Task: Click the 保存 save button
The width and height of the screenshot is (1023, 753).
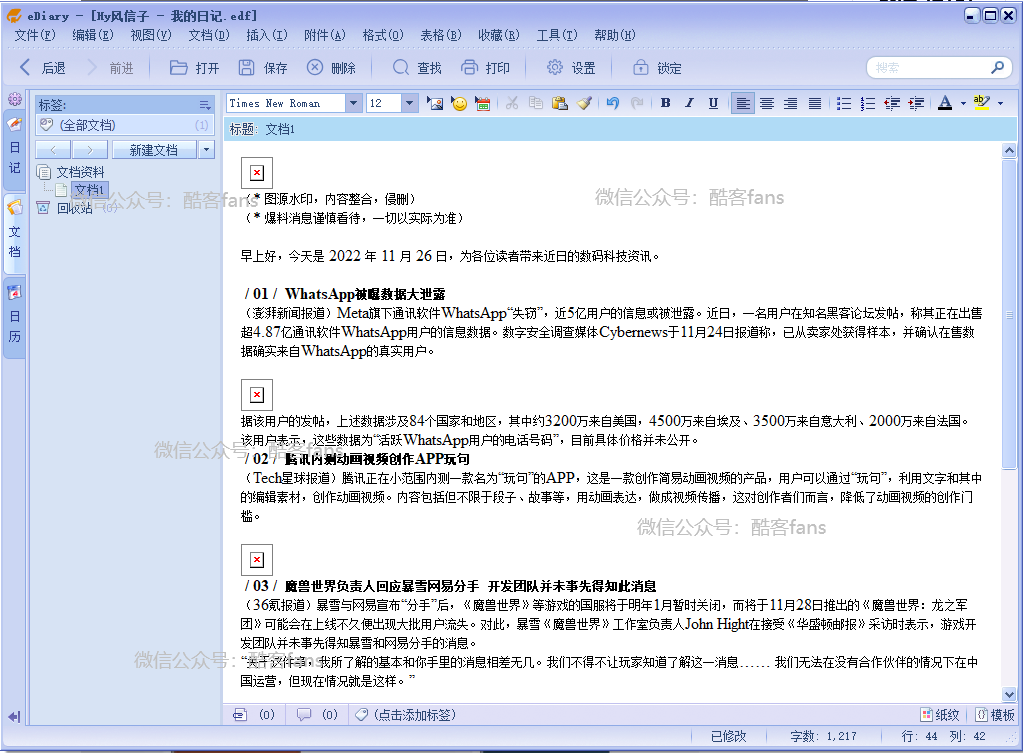Action: [x=262, y=67]
